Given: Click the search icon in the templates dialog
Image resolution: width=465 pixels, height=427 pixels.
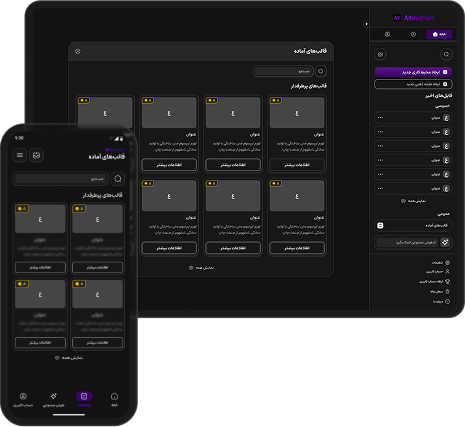Looking at the screenshot, I should pyautogui.click(x=321, y=71).
